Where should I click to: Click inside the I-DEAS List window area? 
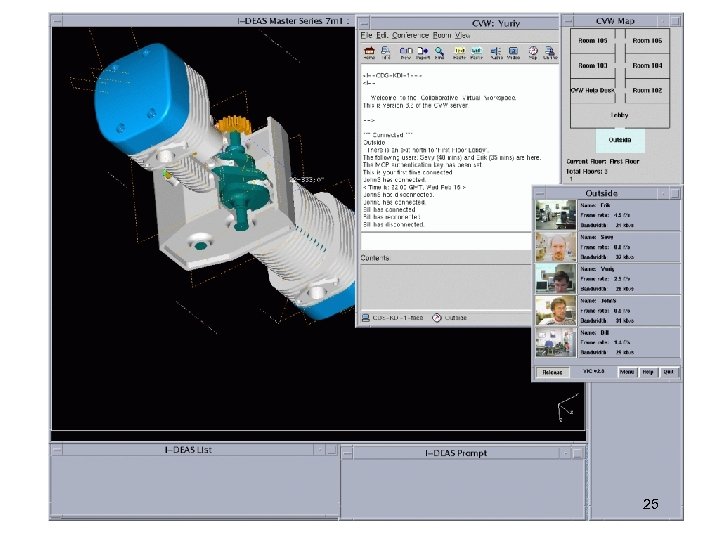click(195, 484)
